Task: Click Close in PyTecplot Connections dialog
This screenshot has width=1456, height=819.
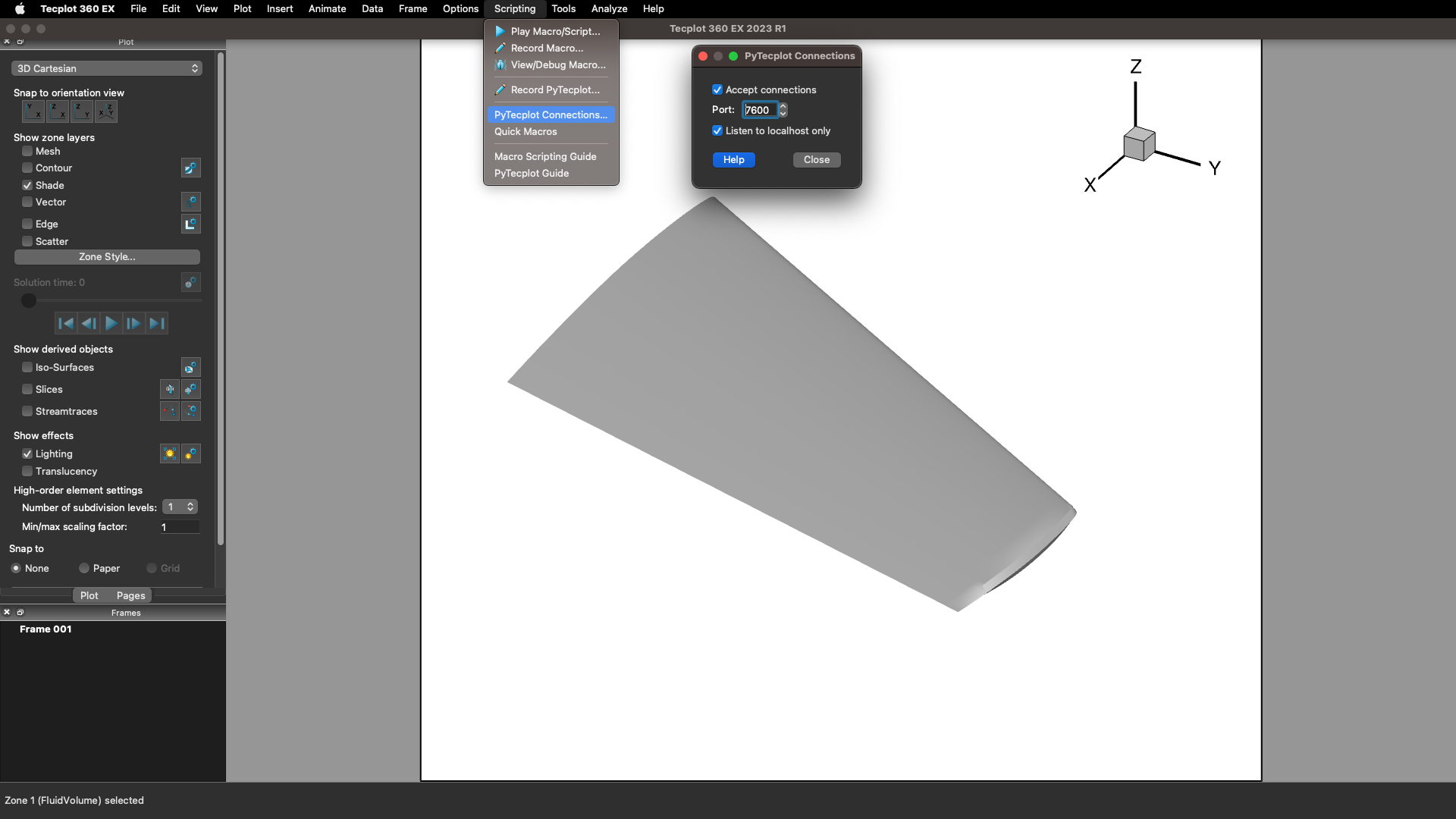Action: tap(817, 159)
